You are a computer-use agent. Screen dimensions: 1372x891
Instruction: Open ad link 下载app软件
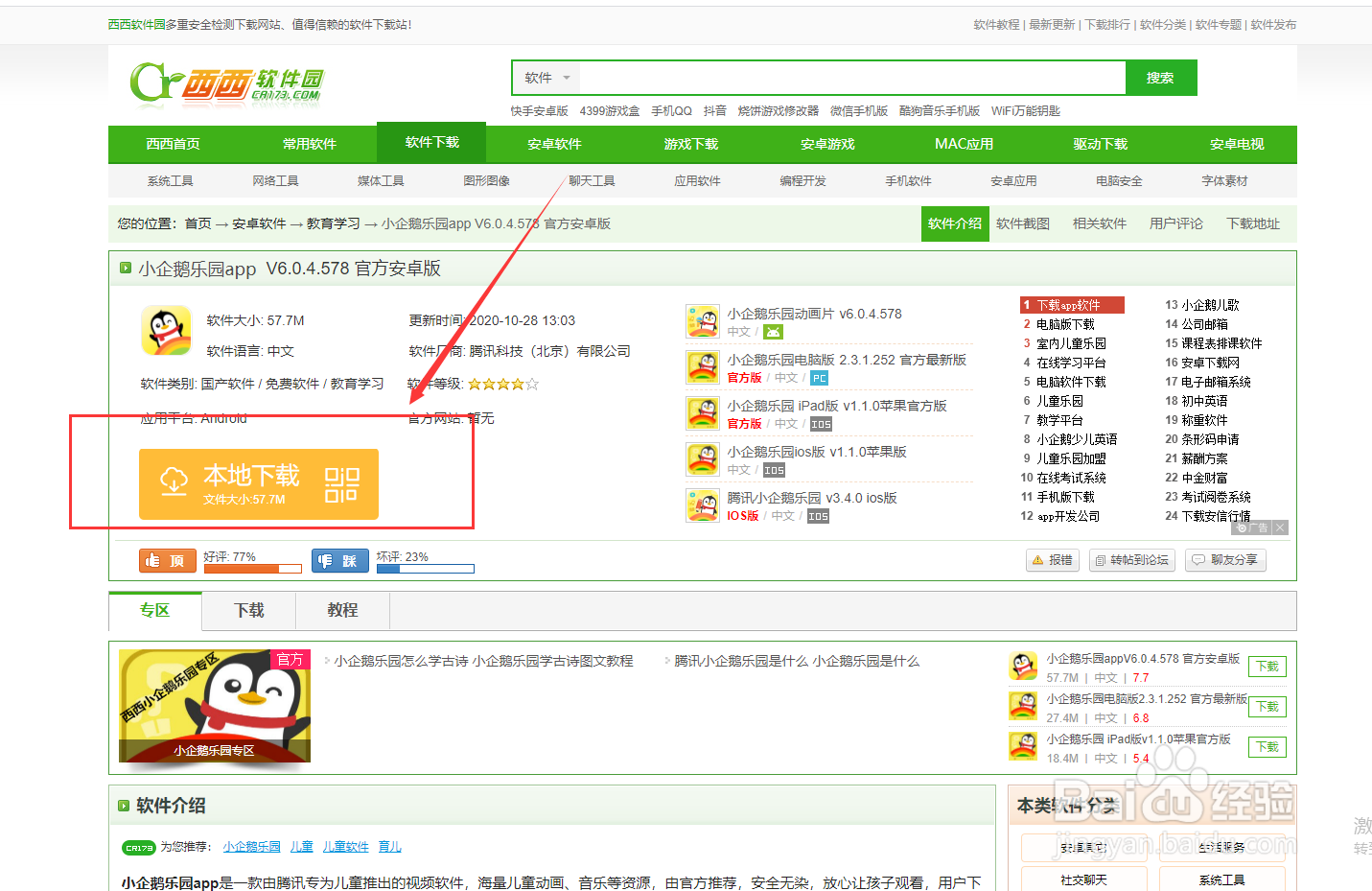point(1068,305)
